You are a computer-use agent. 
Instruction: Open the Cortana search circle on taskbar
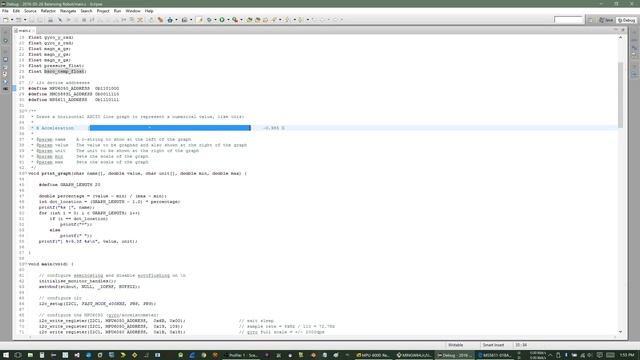(x=18, y=355)
